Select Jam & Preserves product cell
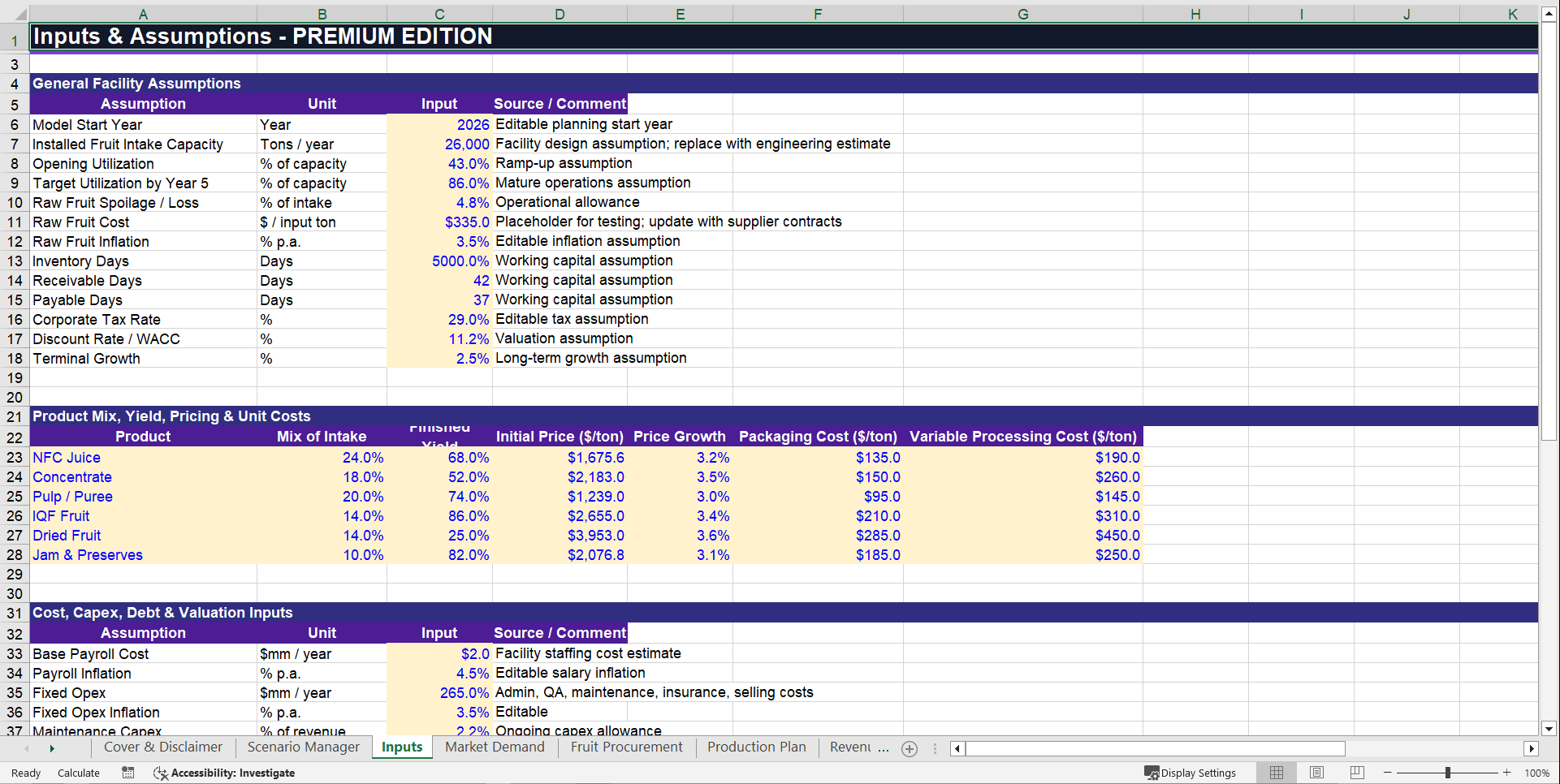 (x=143, y=555)
